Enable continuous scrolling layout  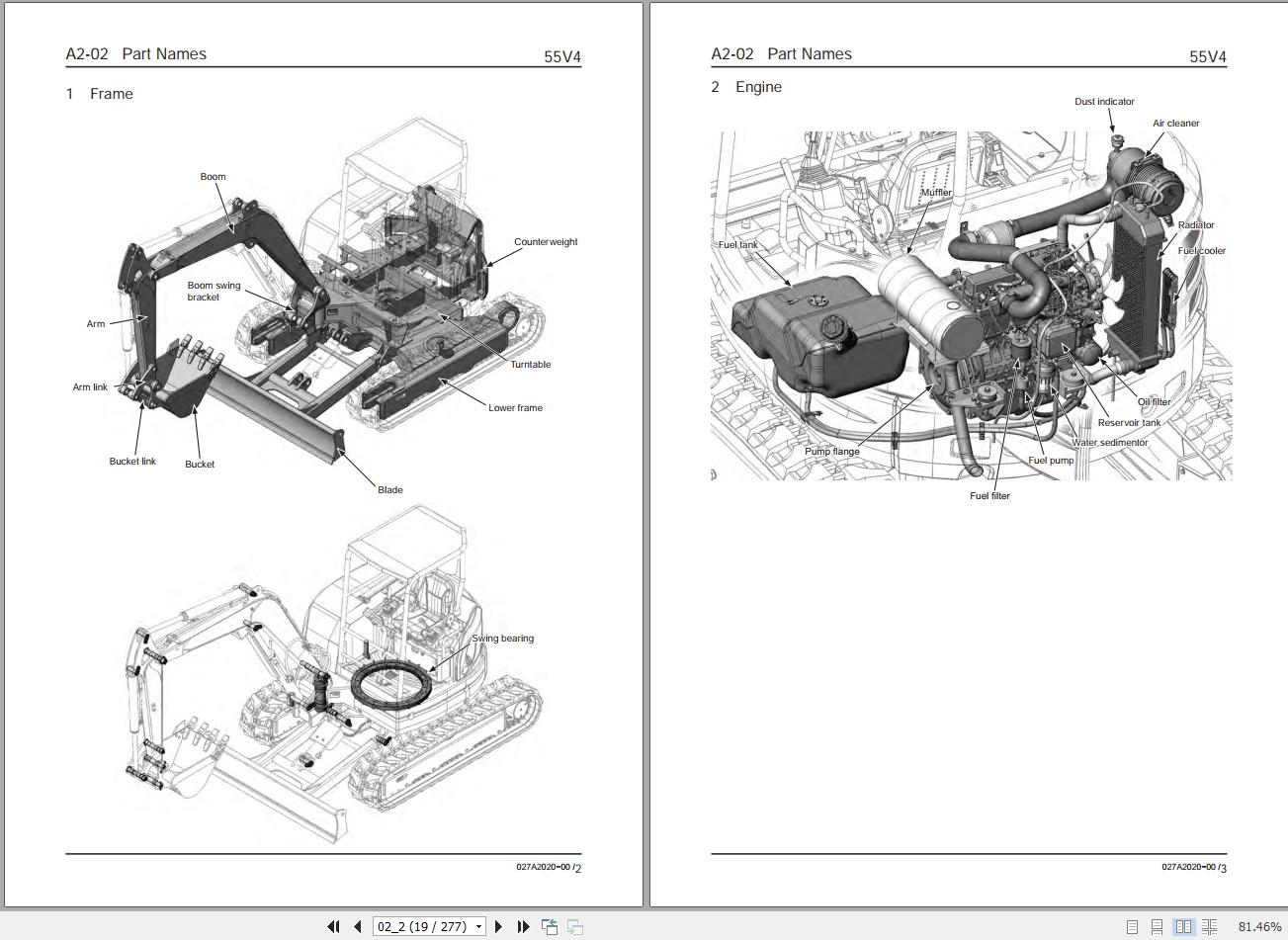click(1157, 926)
